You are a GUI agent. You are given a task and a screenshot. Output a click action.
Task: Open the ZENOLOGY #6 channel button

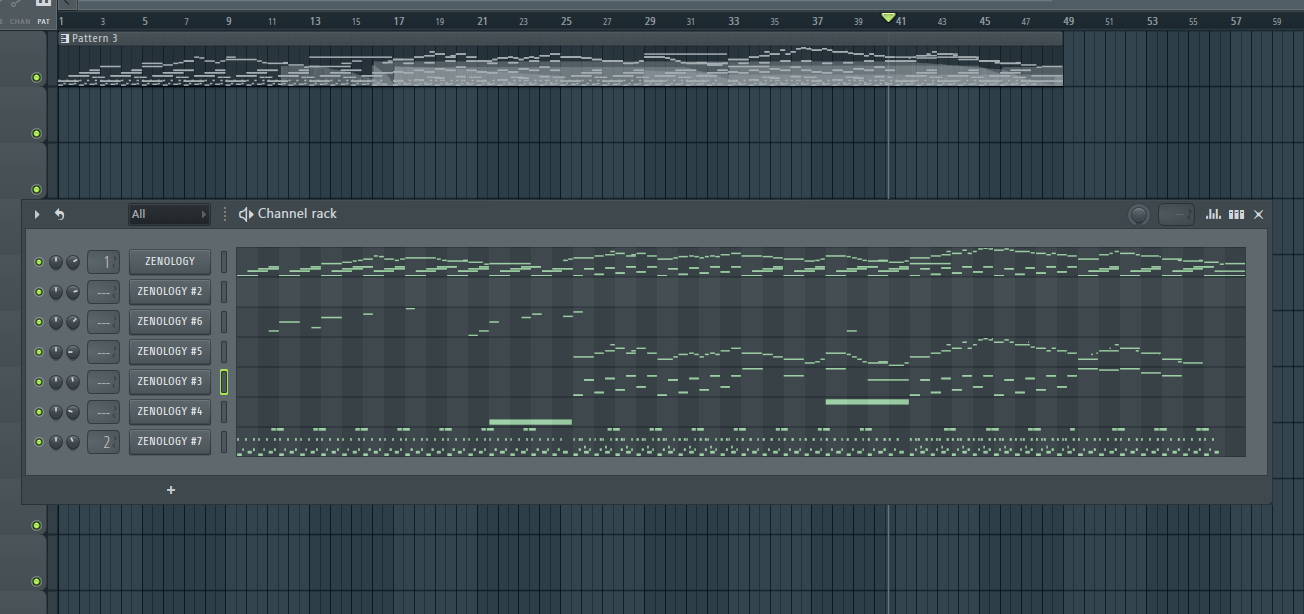(170, 322)
